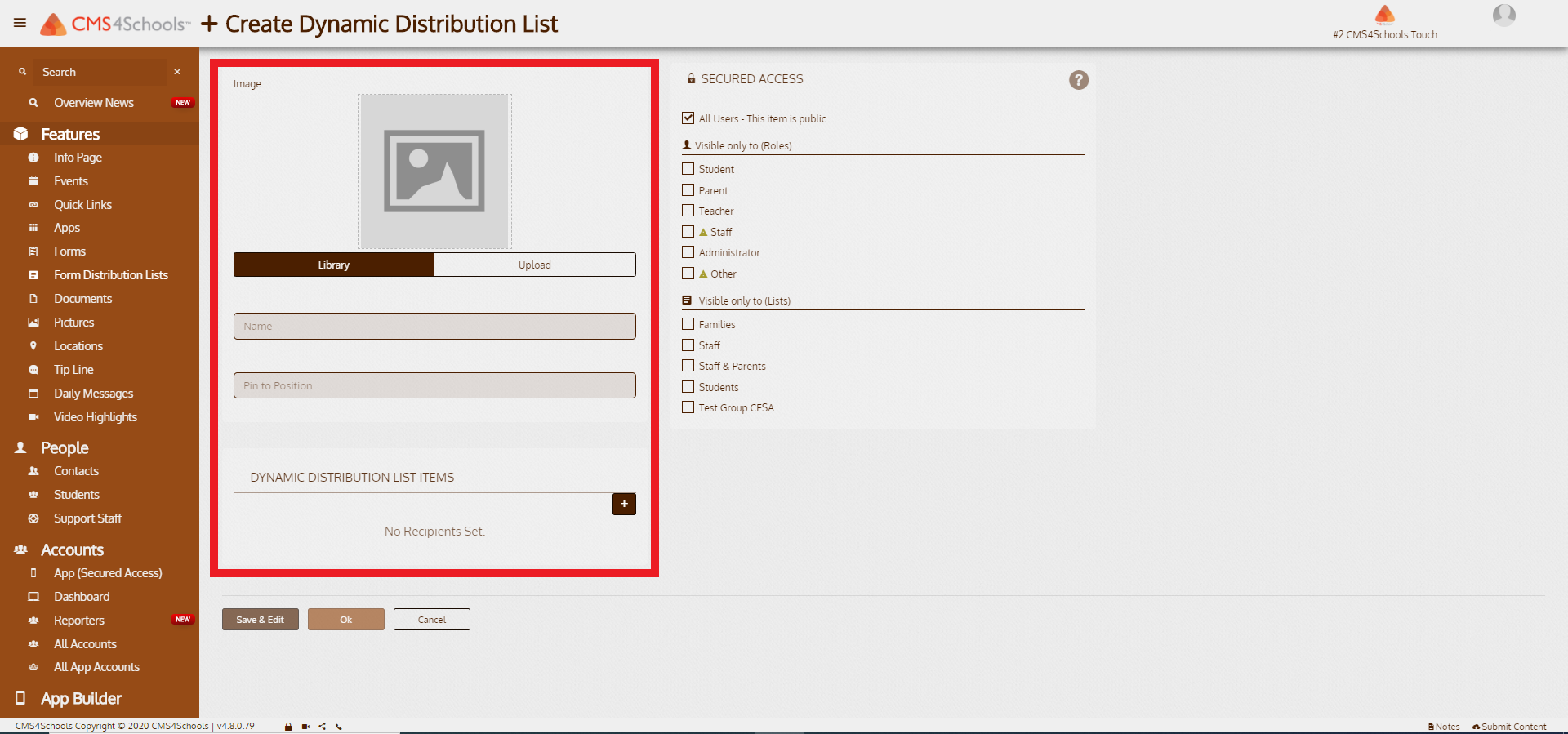Click the Name input field

[x=434, y=326]
